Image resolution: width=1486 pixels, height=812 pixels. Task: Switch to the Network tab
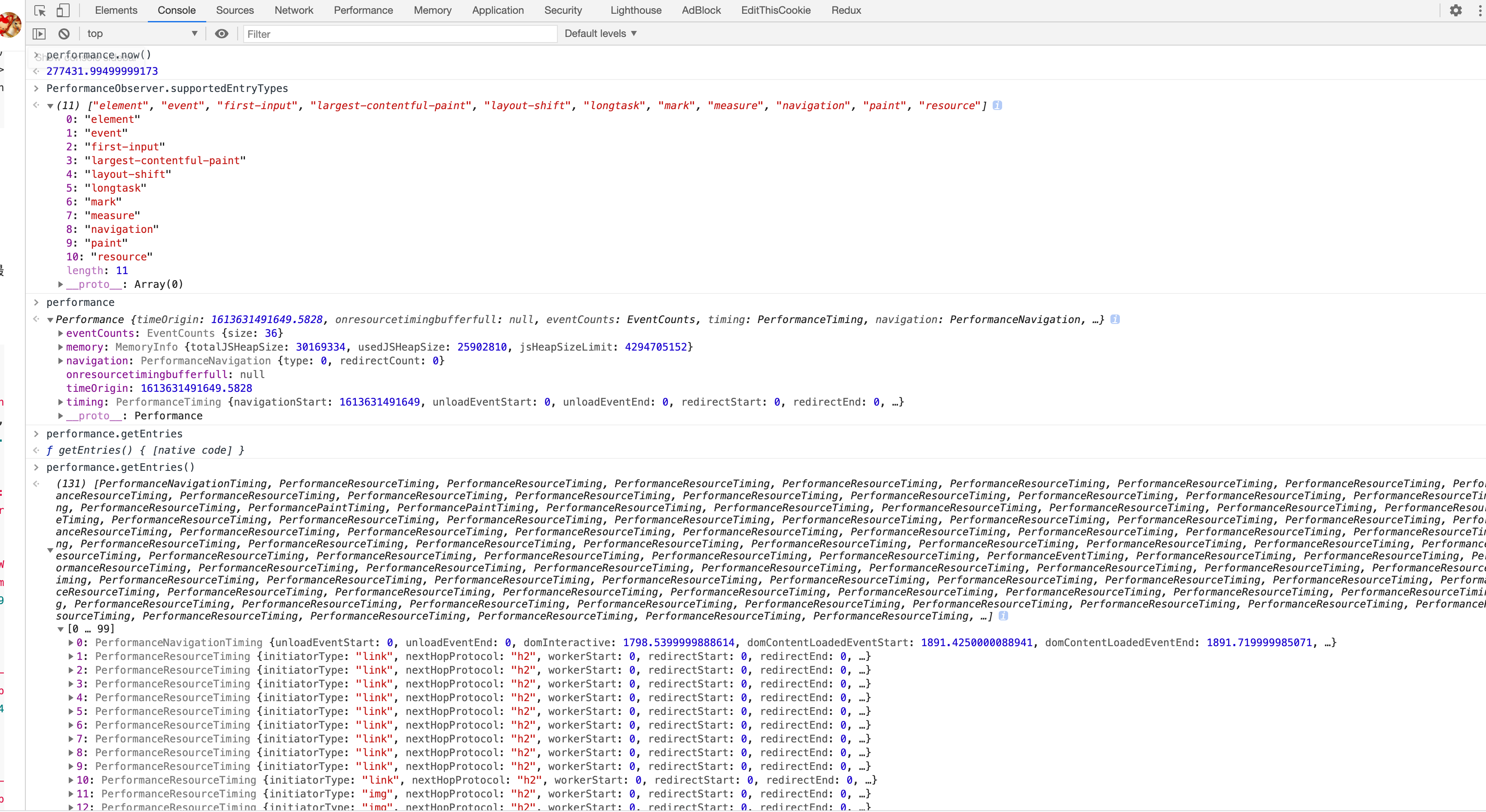(x=294, y=10)
